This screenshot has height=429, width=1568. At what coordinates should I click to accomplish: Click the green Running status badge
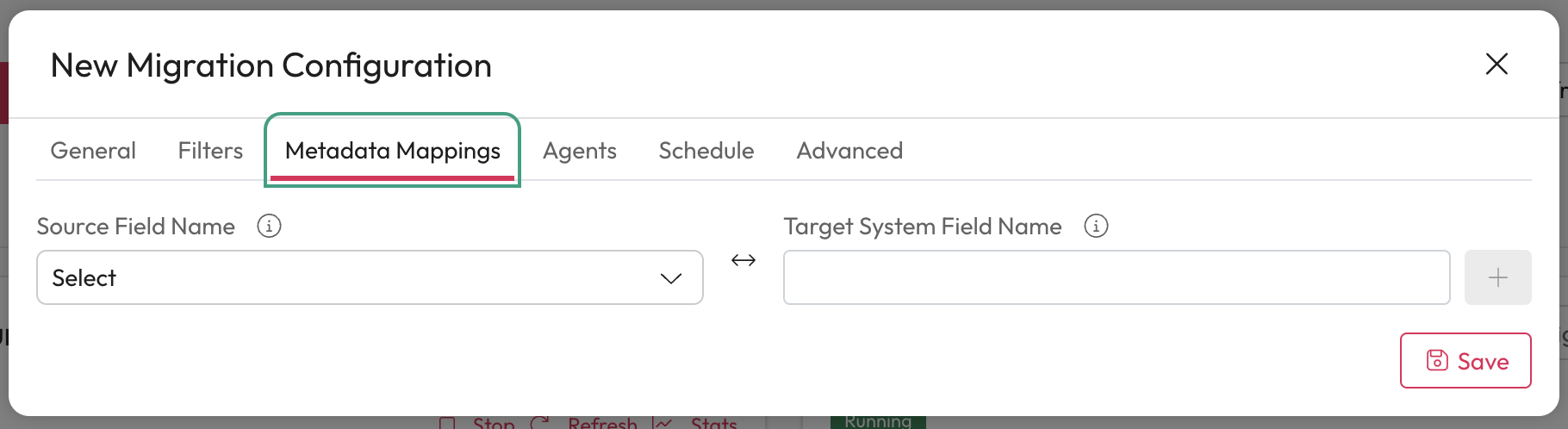click(878, 421)
